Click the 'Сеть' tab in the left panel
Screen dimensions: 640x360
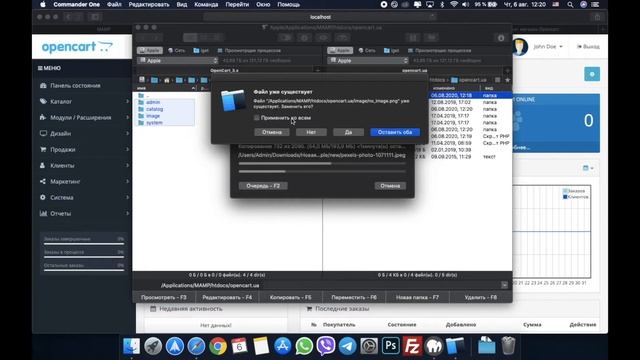(x=177, y=51)
